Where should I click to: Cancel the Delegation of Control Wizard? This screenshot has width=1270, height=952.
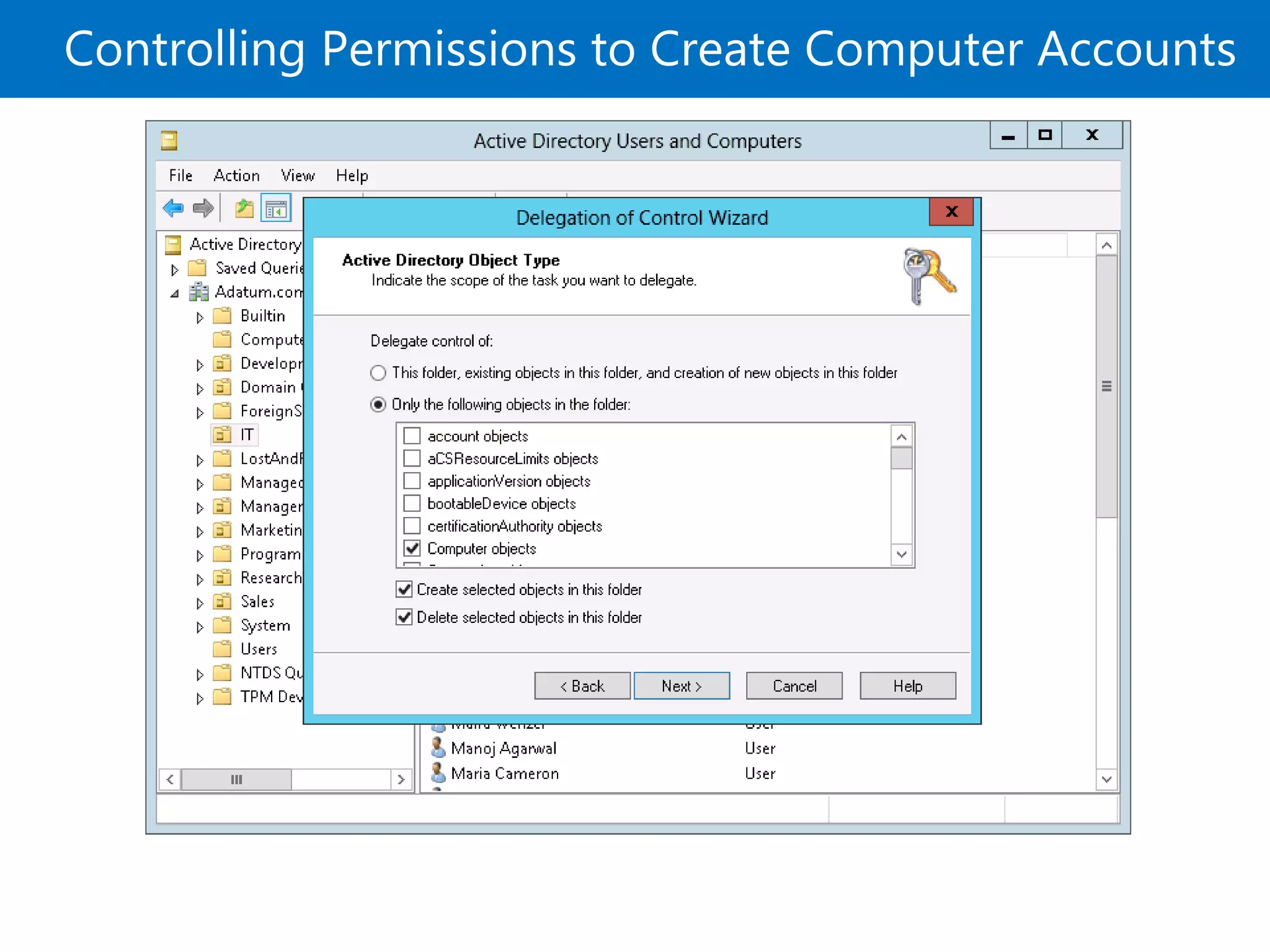point(794,686)
